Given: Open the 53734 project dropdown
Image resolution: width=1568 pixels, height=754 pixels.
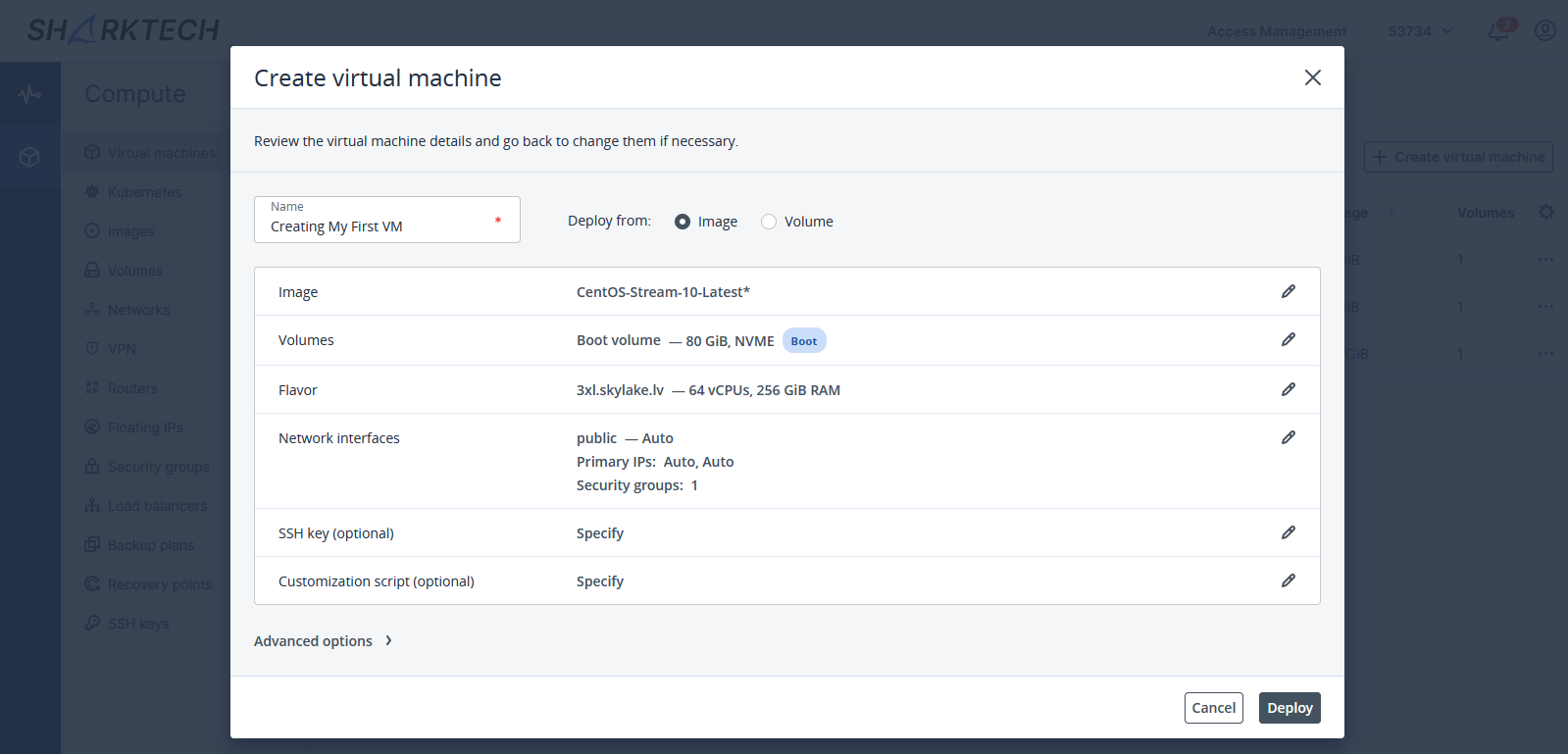Looking at the screenshot, I should tap(1420, 31).
